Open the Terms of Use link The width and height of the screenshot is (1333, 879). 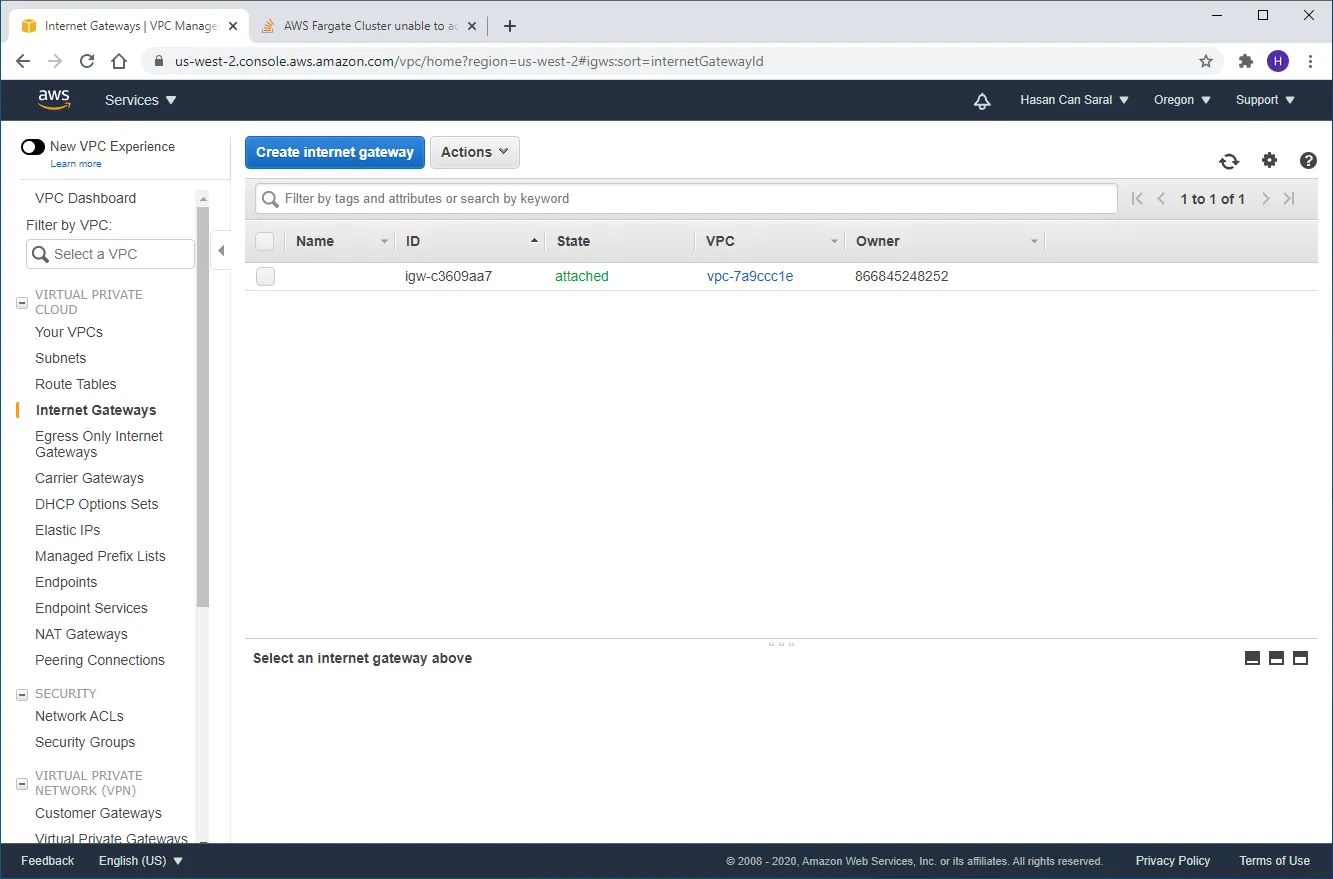click(x=1275, y=861)
